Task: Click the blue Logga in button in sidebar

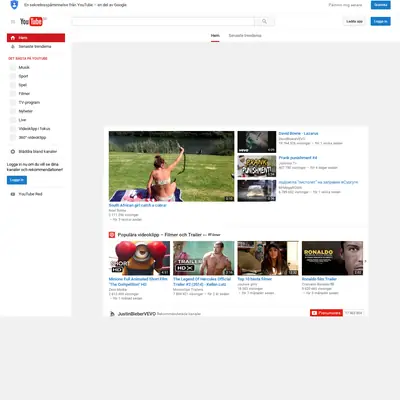Action: point(17,180)
